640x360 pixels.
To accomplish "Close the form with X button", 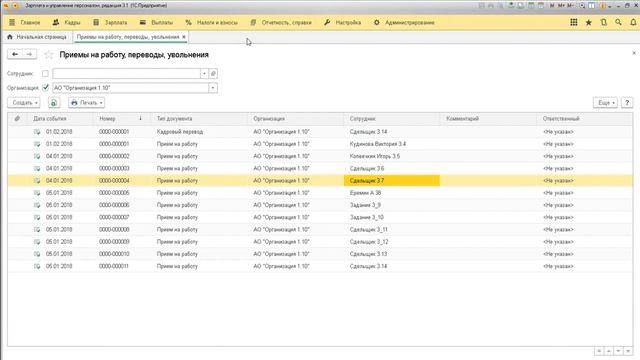I will (634, 53).
